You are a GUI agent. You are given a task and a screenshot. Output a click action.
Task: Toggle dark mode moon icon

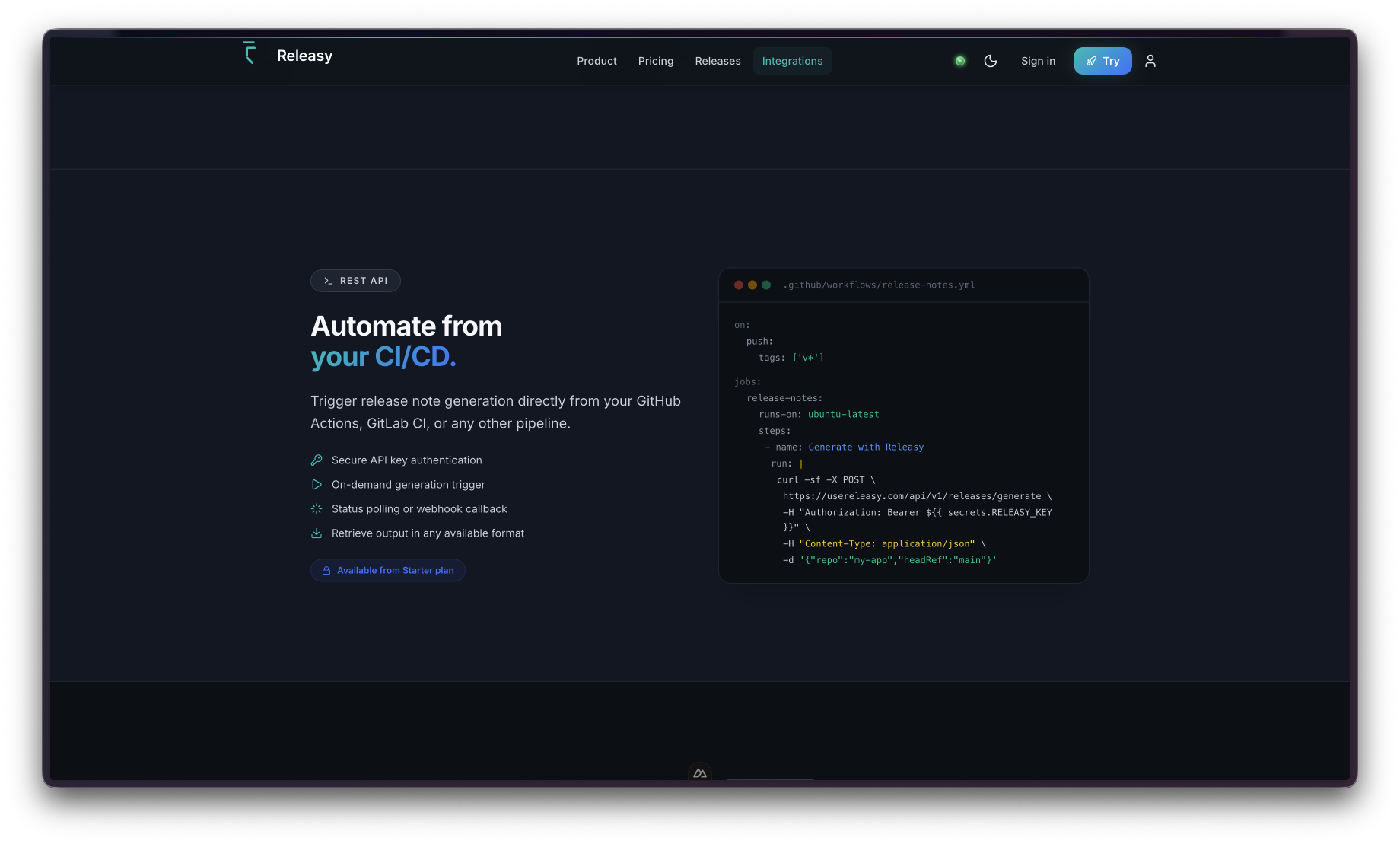pyautogui.click(x=991, y=61)
